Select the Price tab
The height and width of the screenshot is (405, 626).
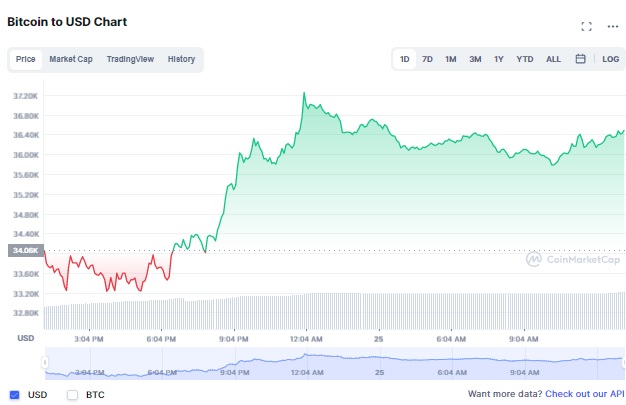tap(25, 59)
